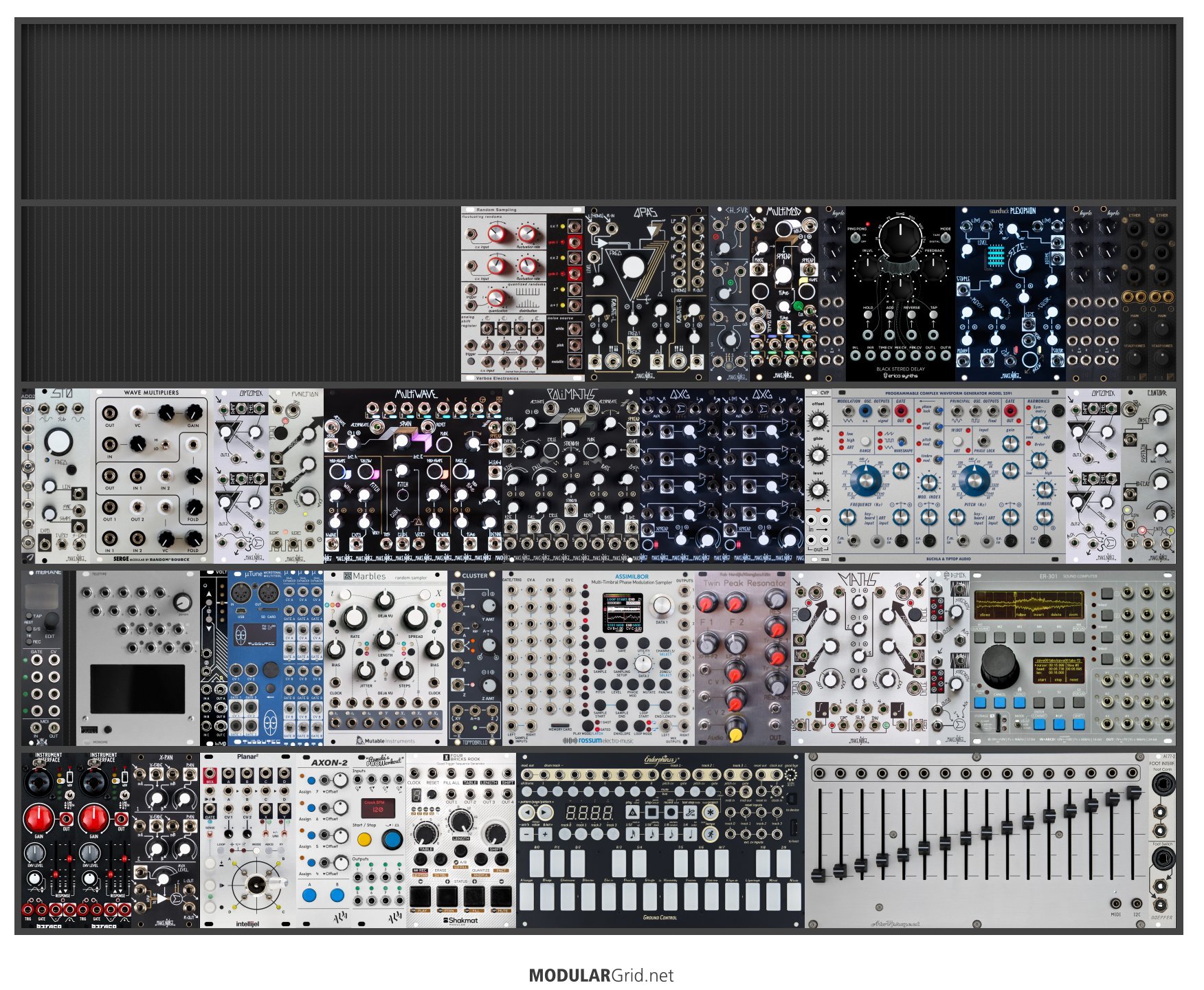Screen dimensions: 1204x990
Task: Click the ADD button on Black Stereo Delay
Action: 890,316
